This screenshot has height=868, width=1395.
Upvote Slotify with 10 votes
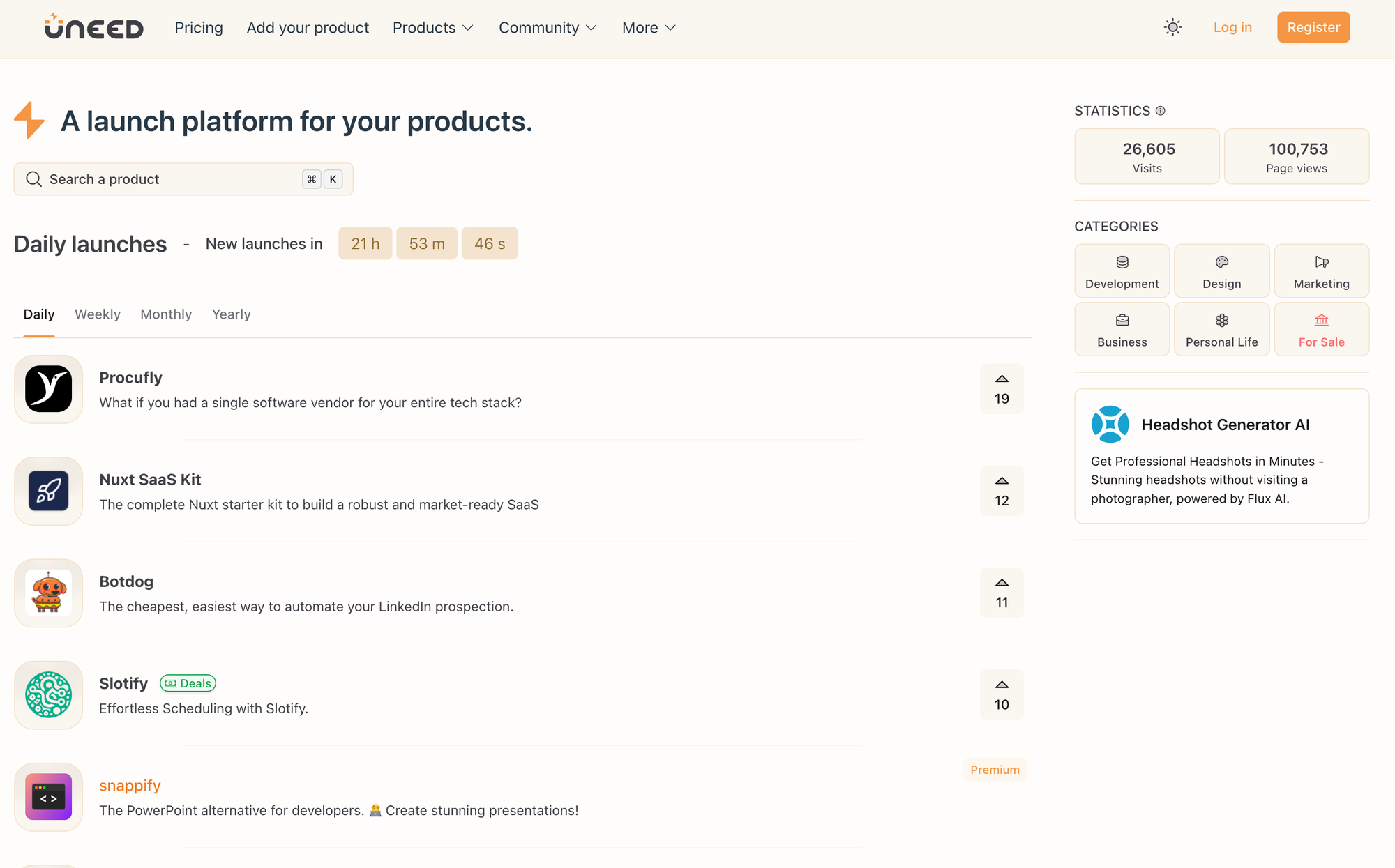coord(1002,694)
